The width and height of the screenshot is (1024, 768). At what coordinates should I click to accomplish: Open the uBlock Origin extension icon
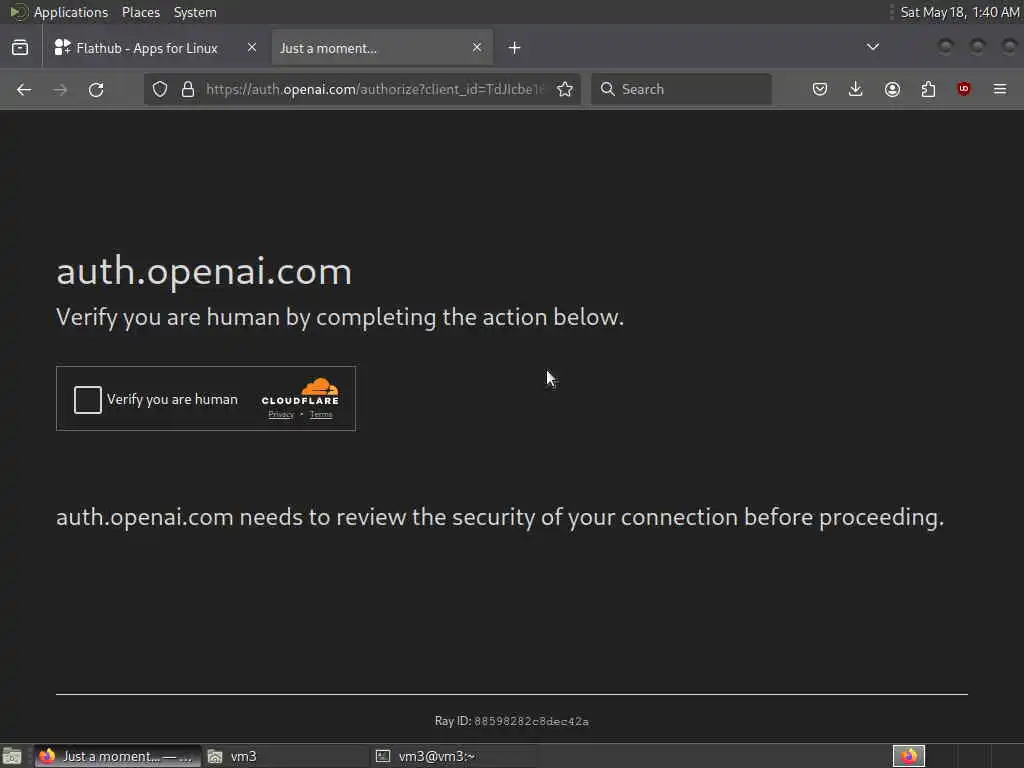coord(964,89)
